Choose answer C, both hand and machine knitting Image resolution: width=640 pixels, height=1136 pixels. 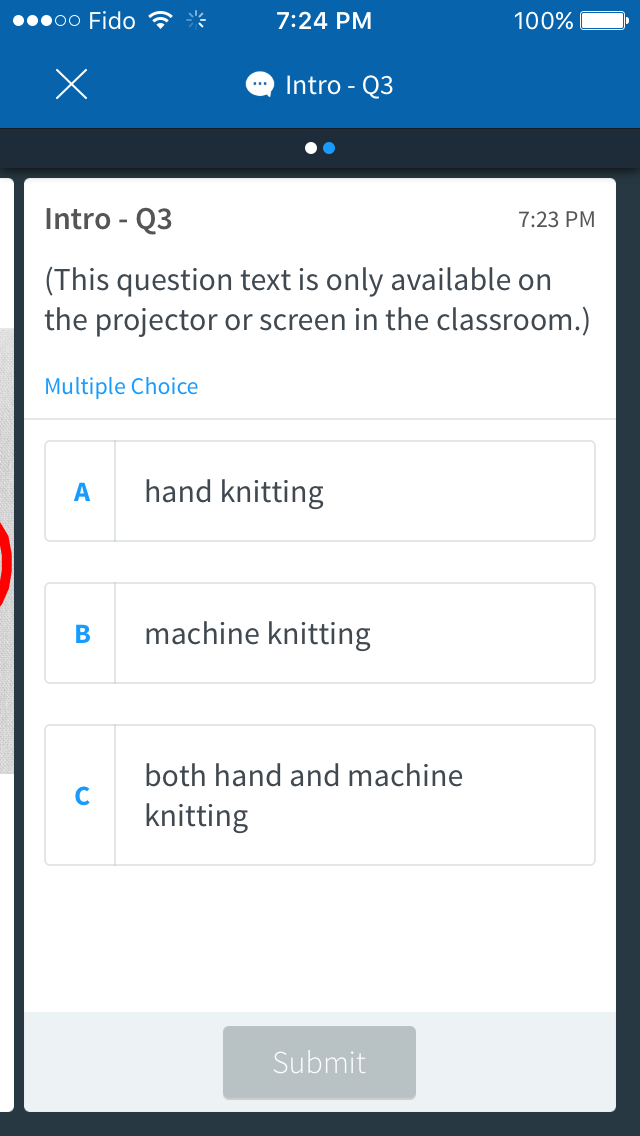(320, 794)
